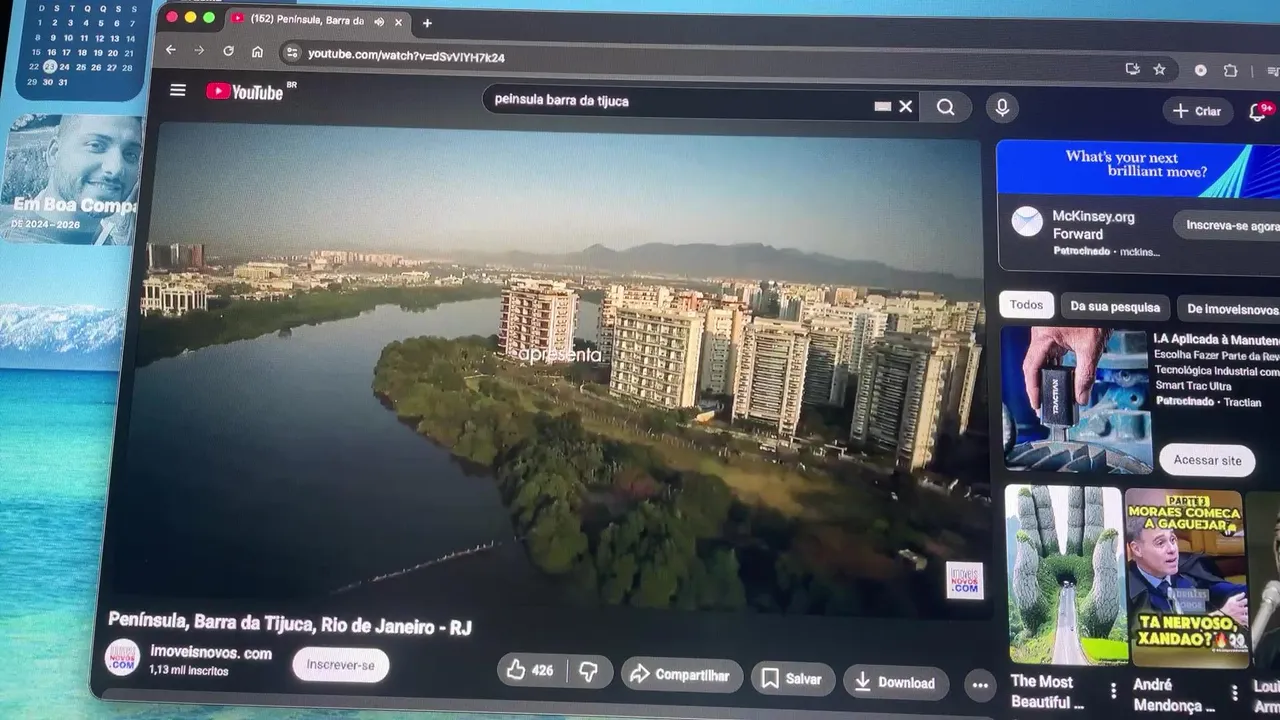Screen dimensions: 1280x720
Task: Click the round extension icon beside the star
Action: [1200, 70]
